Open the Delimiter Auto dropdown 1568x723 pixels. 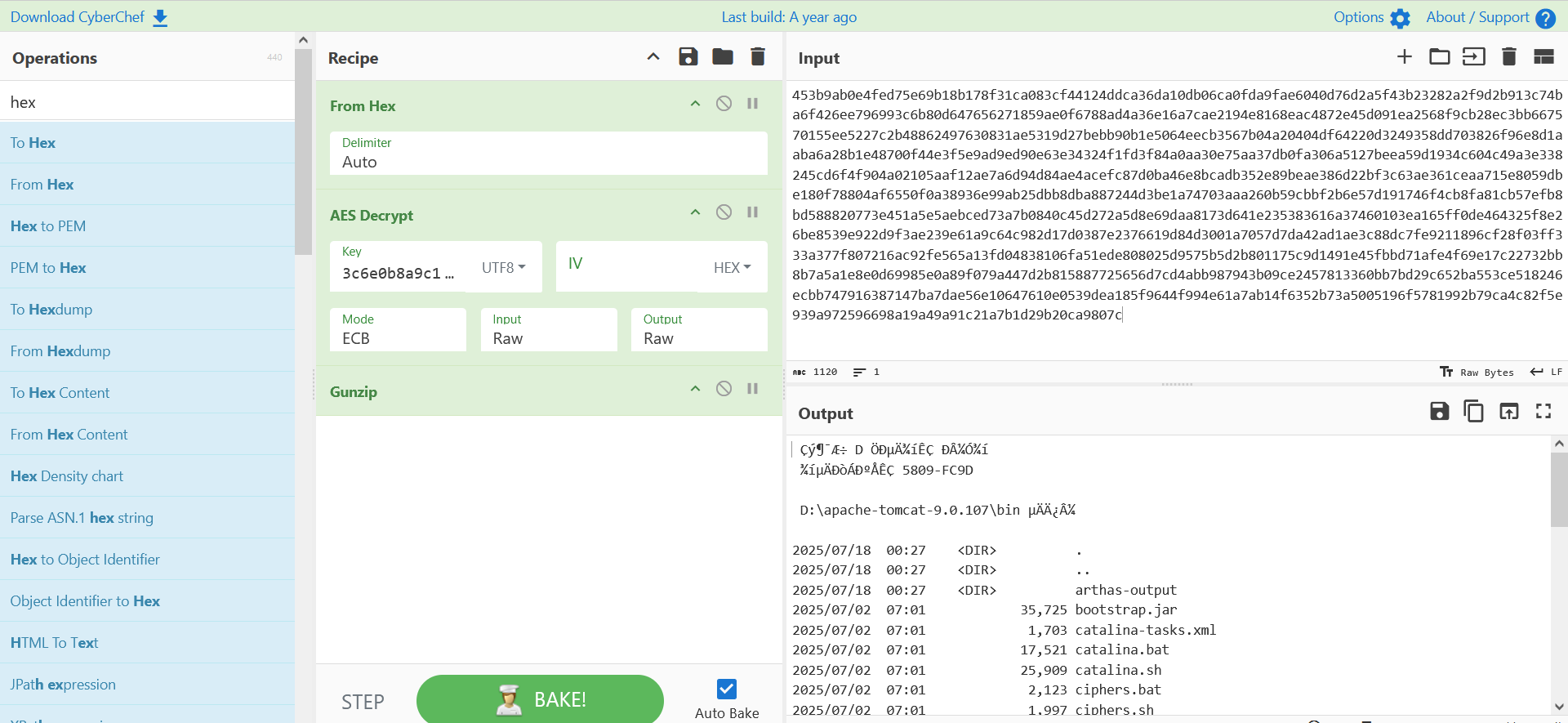point(548,154)
